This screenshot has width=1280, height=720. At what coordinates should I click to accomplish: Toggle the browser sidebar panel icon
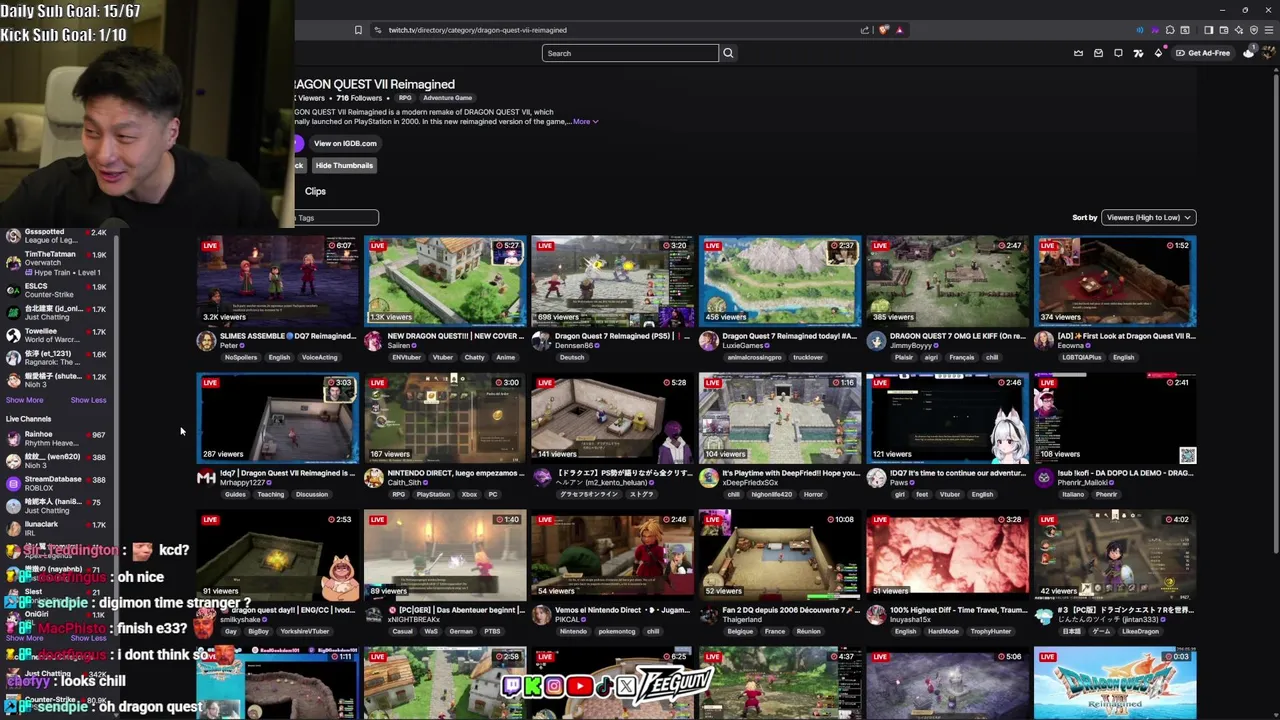1208,30
